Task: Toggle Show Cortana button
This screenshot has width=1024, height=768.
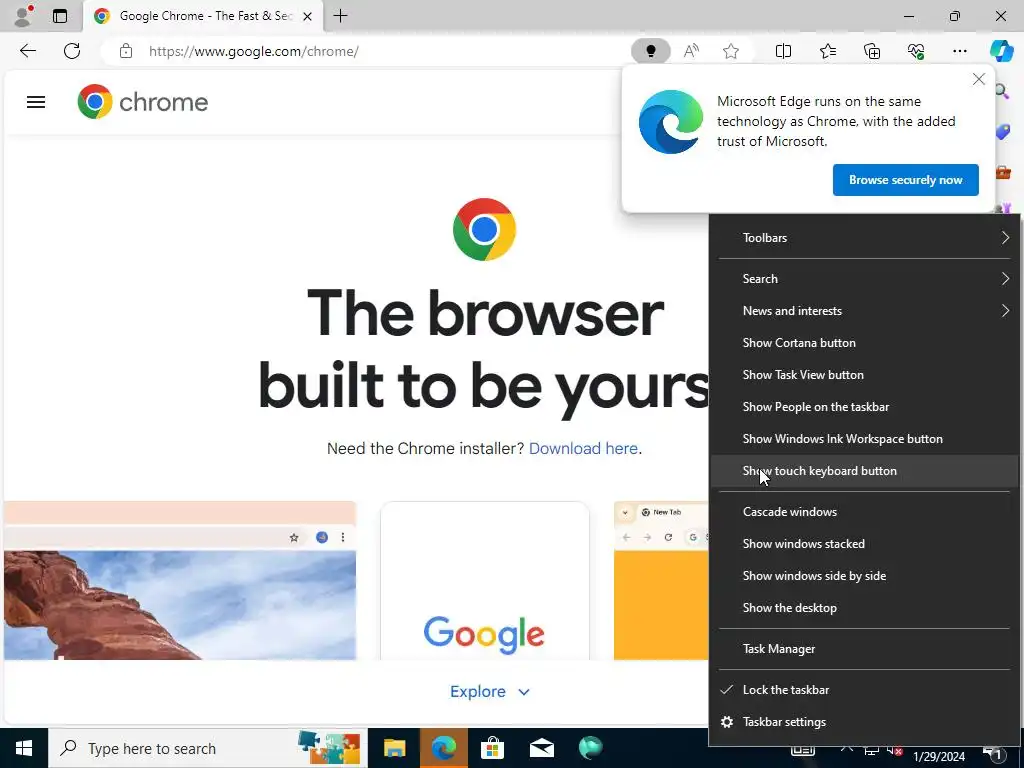Action: (x=865, y=343)
